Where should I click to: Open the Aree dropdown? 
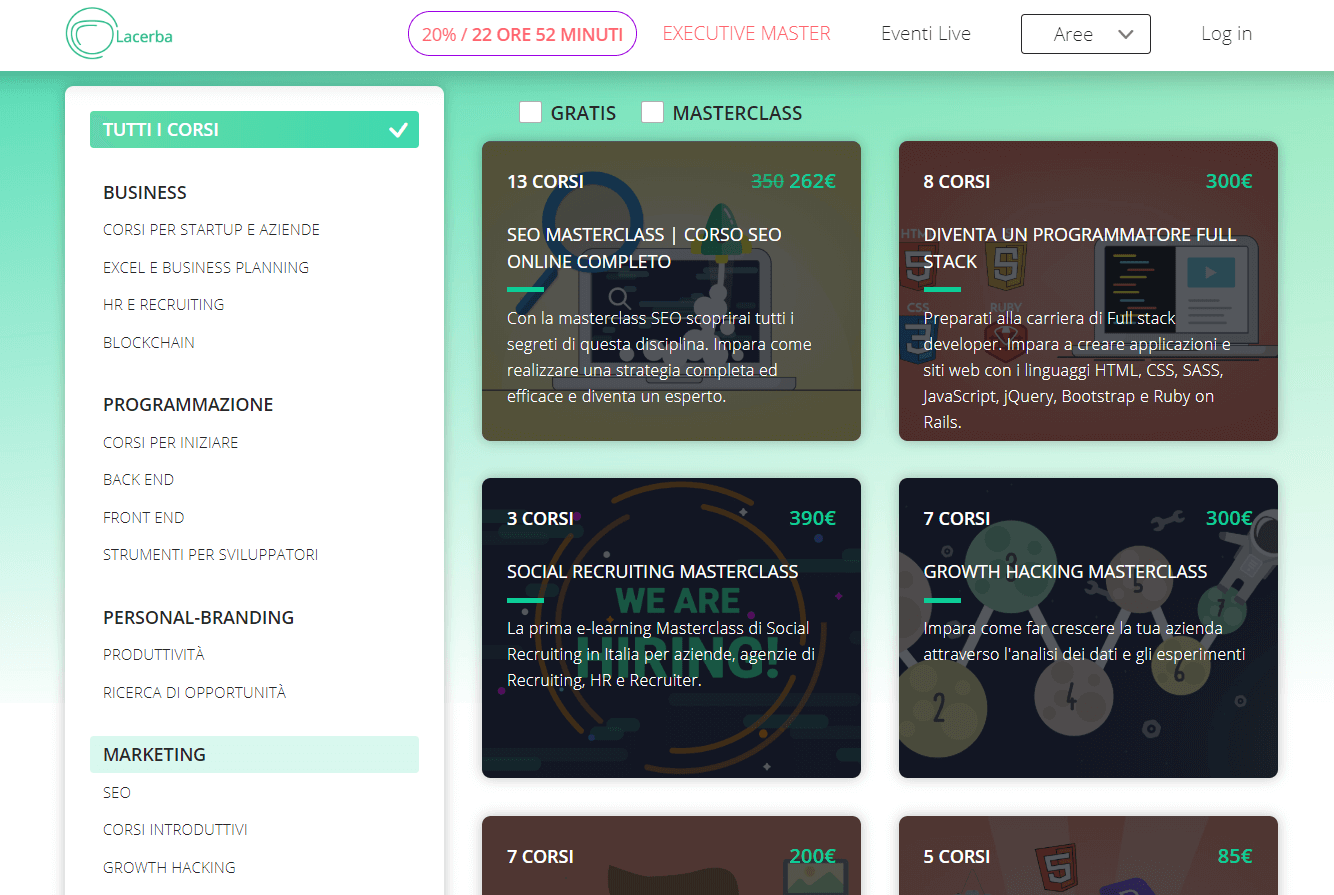pyautogui.click(x=1086, y=34)
